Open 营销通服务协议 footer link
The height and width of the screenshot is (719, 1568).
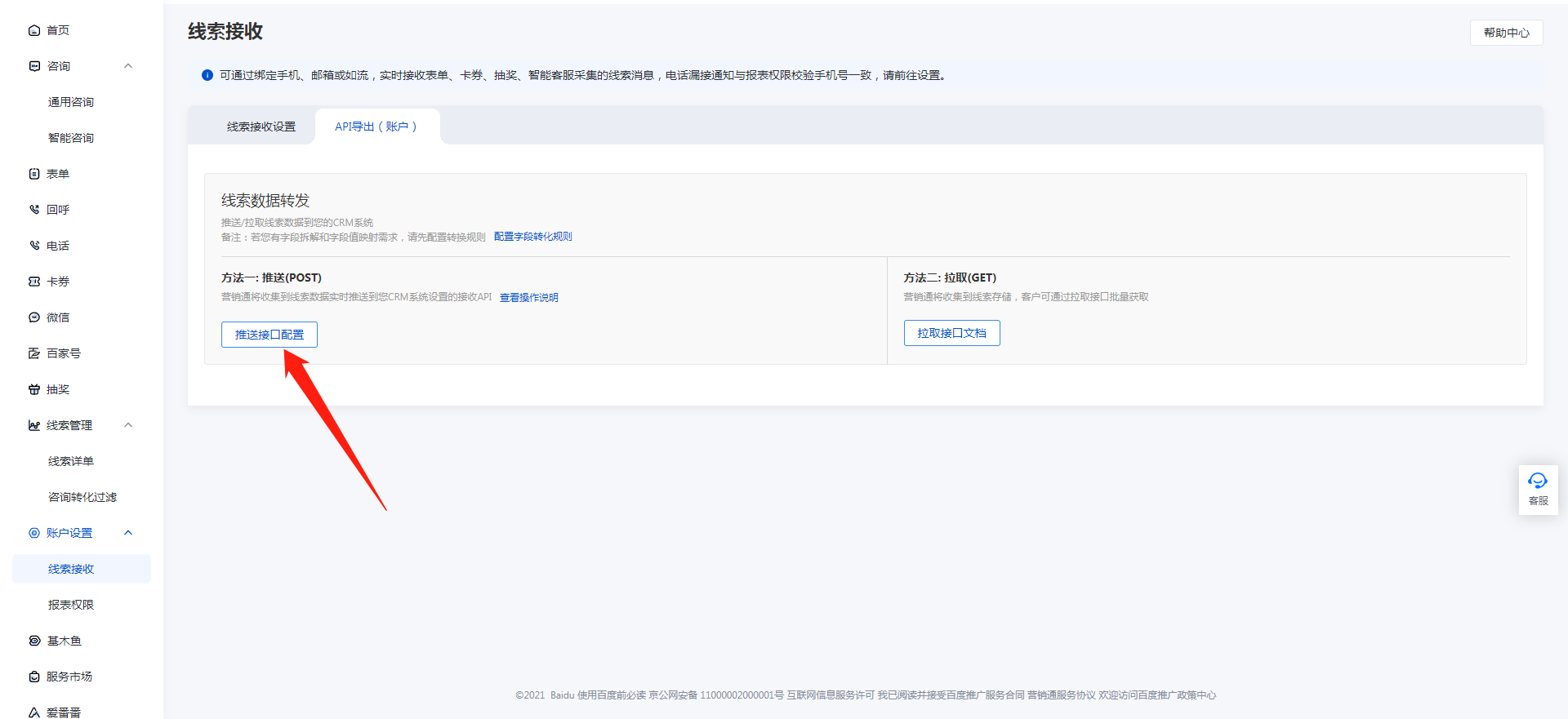tap(1062, 695)
